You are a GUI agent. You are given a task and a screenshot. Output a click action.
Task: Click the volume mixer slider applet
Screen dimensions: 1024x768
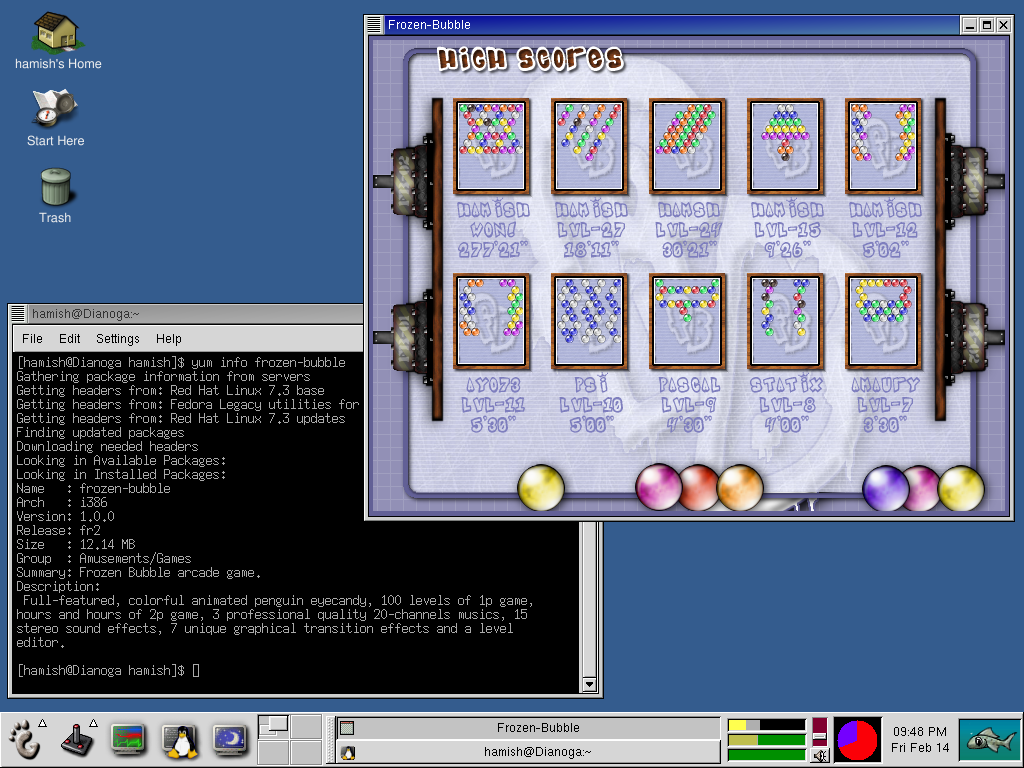[x=820, y=732]
